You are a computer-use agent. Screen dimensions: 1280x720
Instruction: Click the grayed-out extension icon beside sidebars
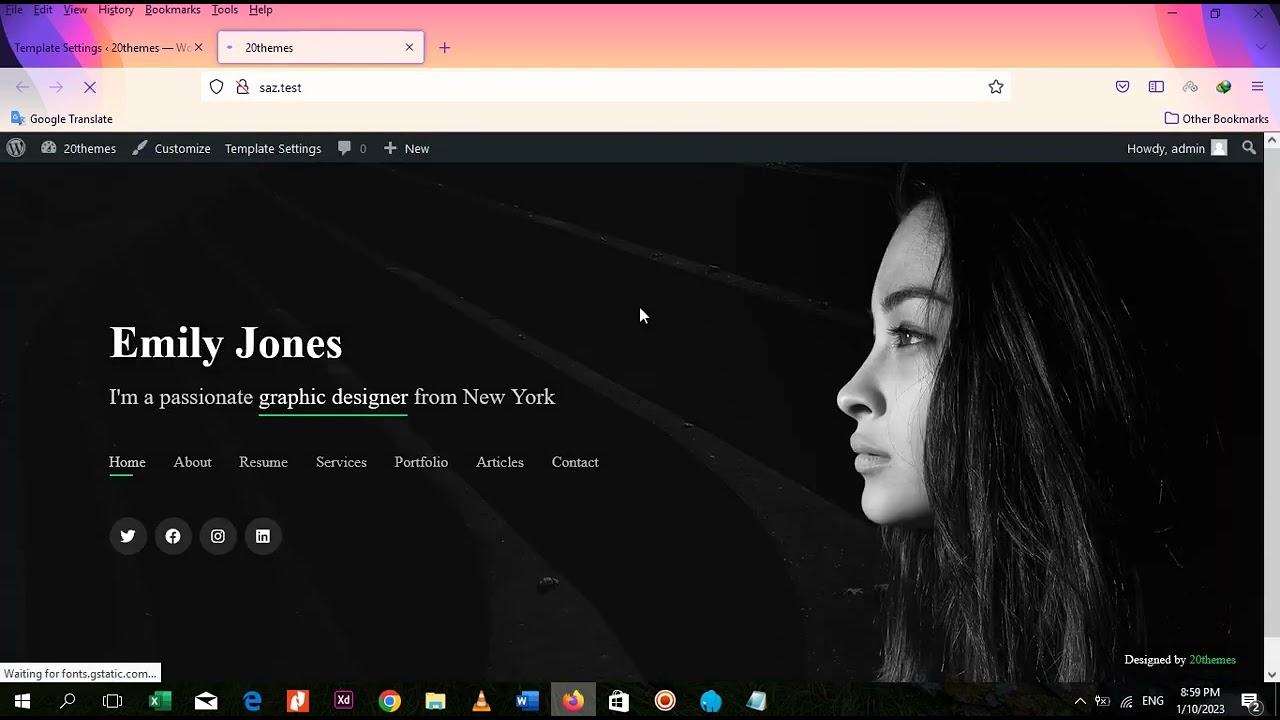(x=1190, y=87)
